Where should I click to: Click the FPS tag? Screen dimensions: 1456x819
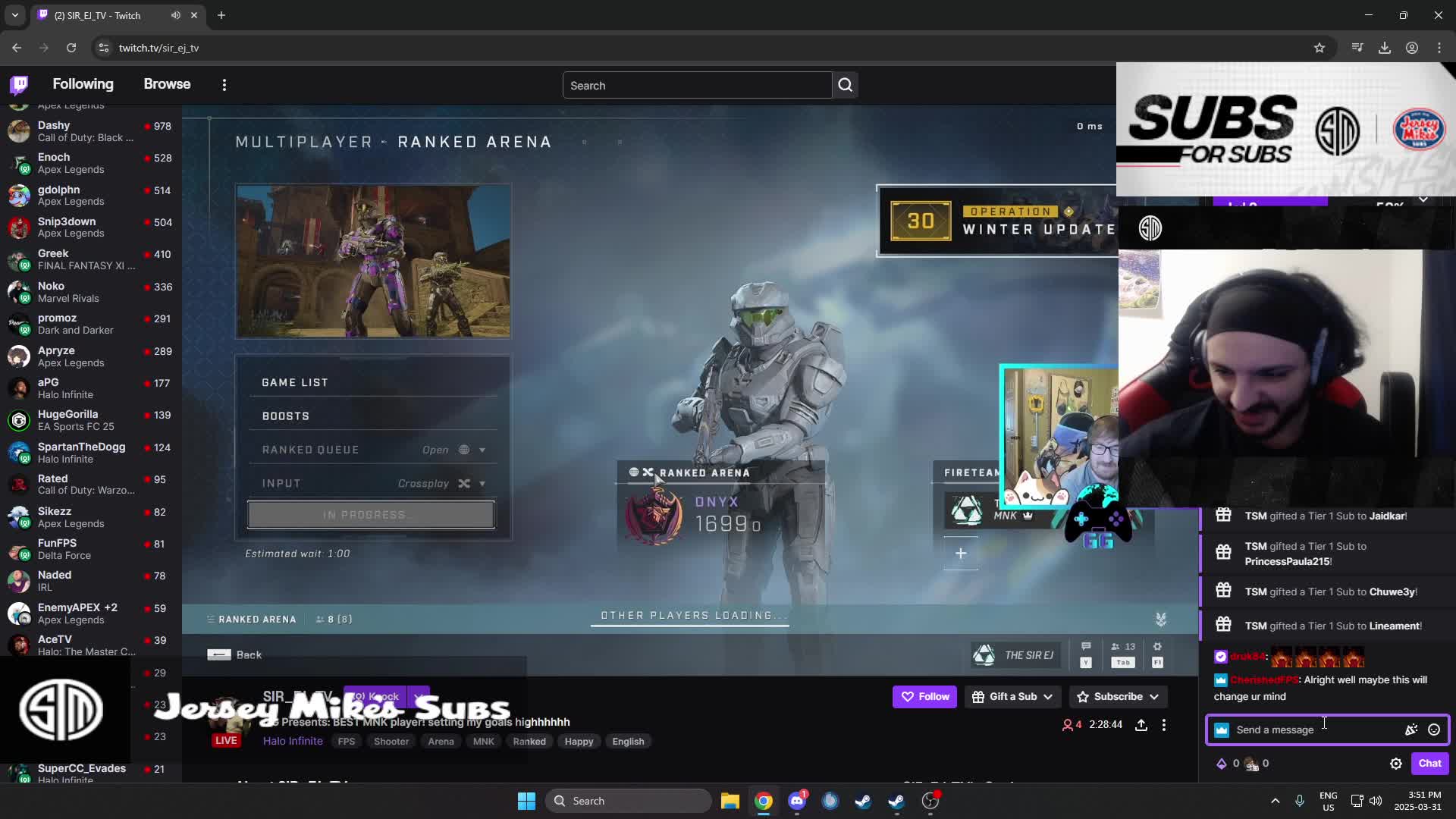point(347,742)
